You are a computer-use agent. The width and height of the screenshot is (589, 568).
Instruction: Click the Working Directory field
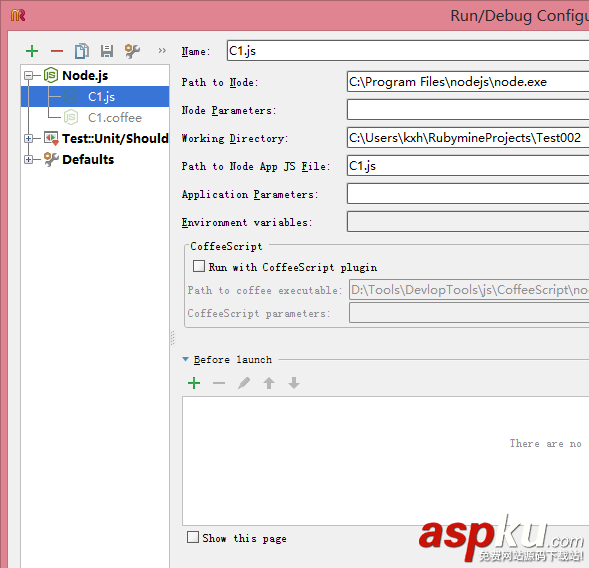click(468, 138)
